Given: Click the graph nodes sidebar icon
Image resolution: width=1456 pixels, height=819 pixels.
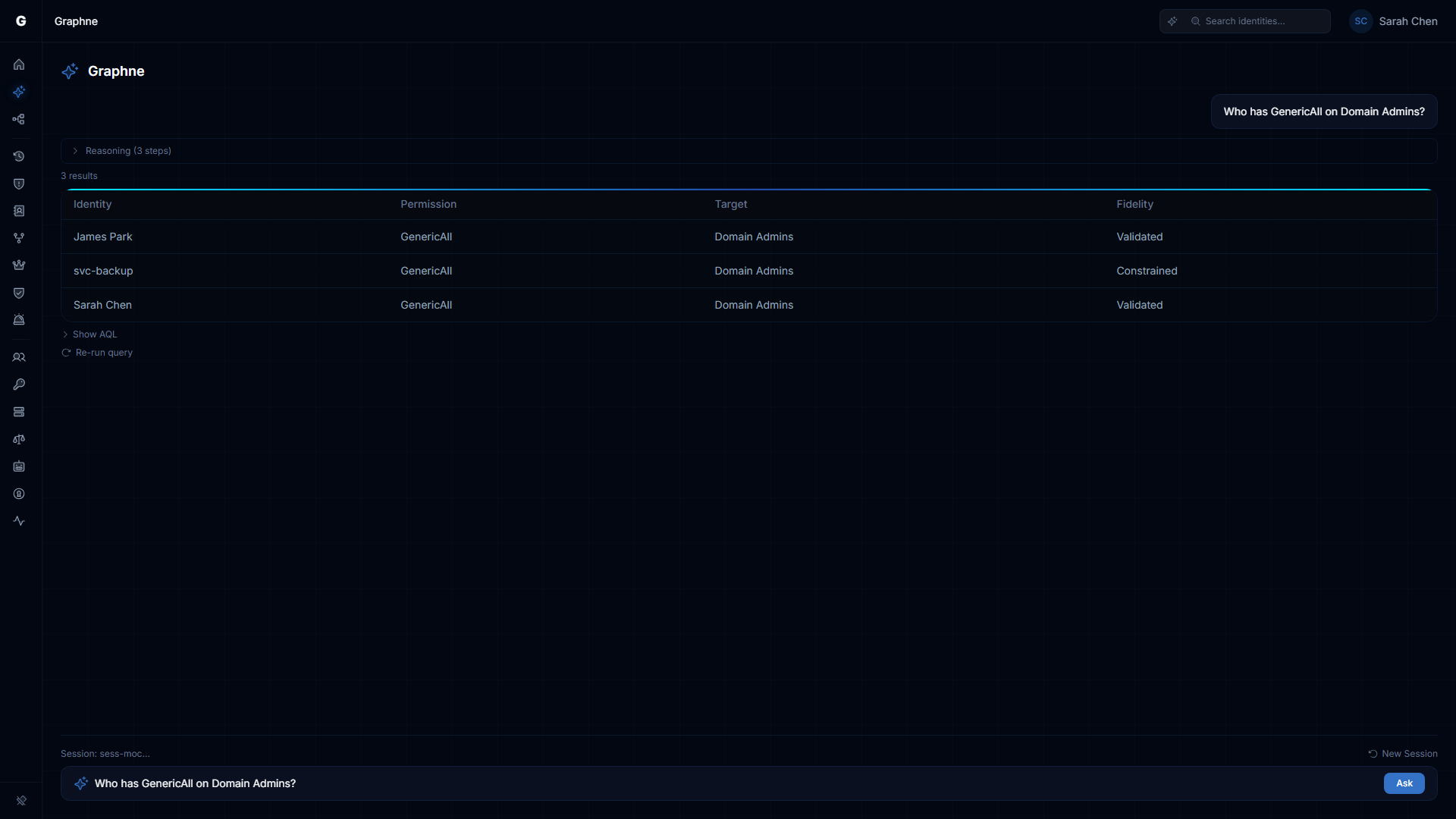Looking at the screenshot, I should (19, 119).
